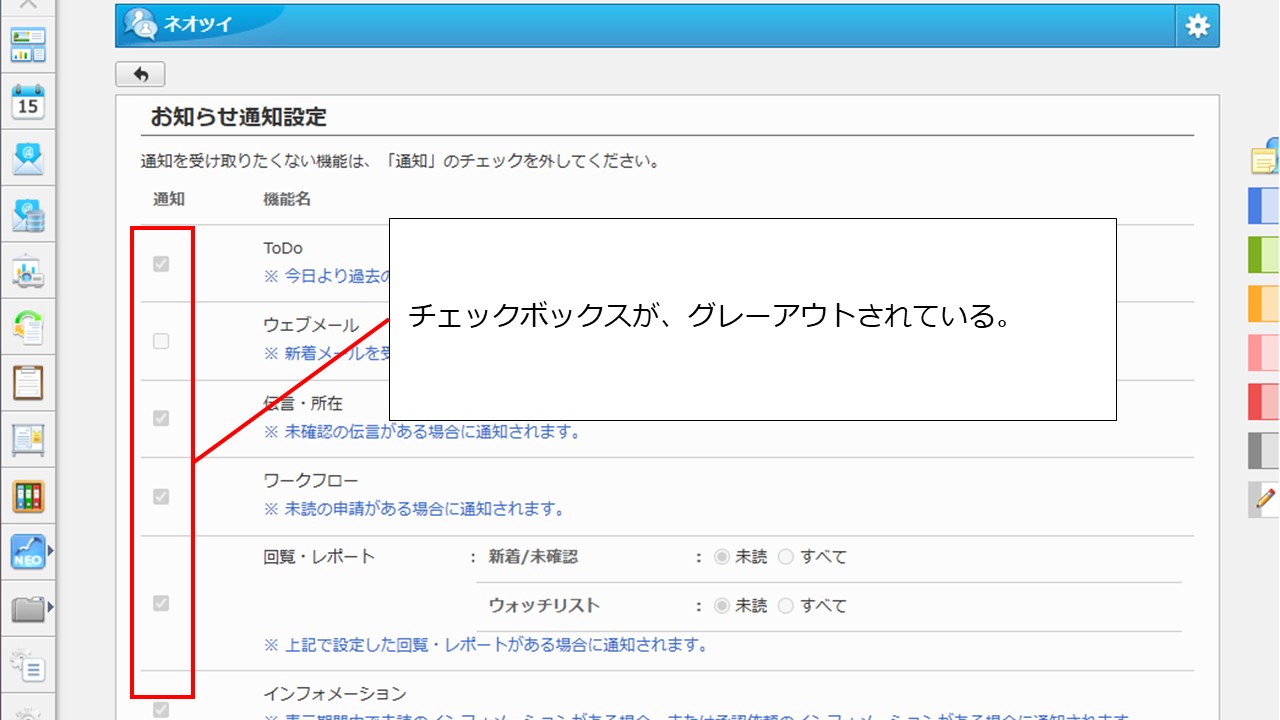
Task: Click the back arrow button
Action: pos(140,74)
